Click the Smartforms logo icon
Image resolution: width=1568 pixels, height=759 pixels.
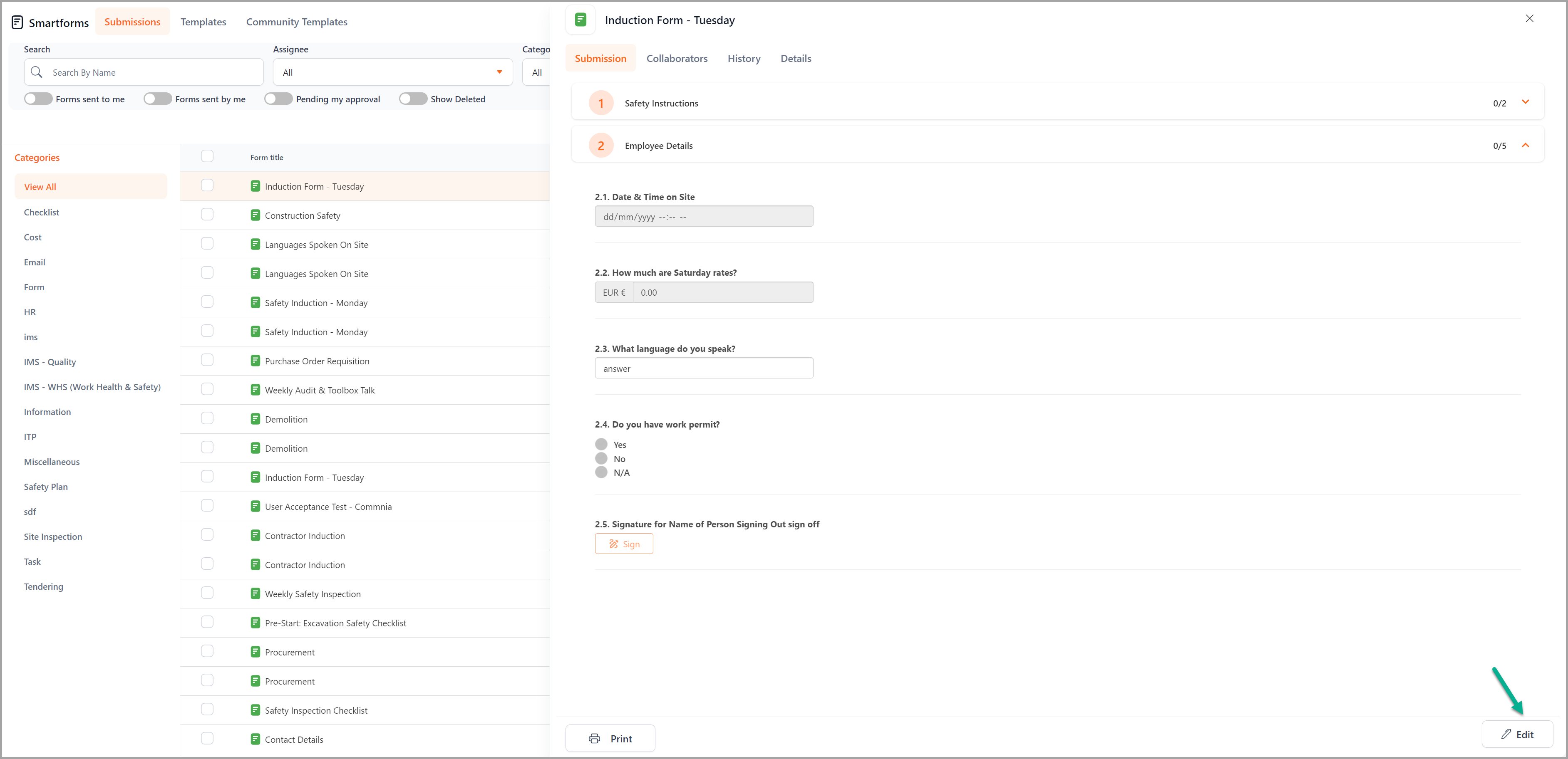pyautogui.click(x=17, y=22)
